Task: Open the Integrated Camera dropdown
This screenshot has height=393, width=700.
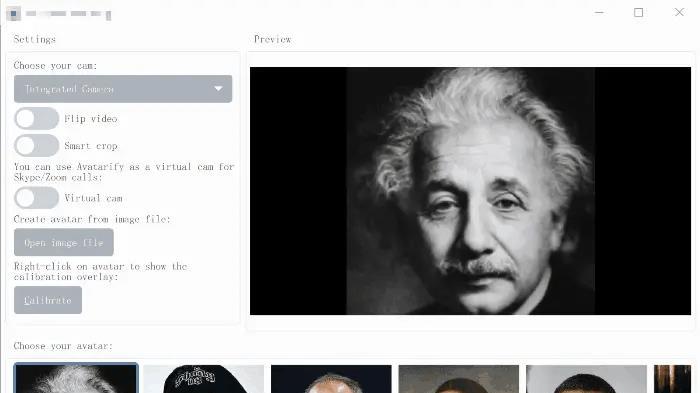Action: tap(123, 89)
